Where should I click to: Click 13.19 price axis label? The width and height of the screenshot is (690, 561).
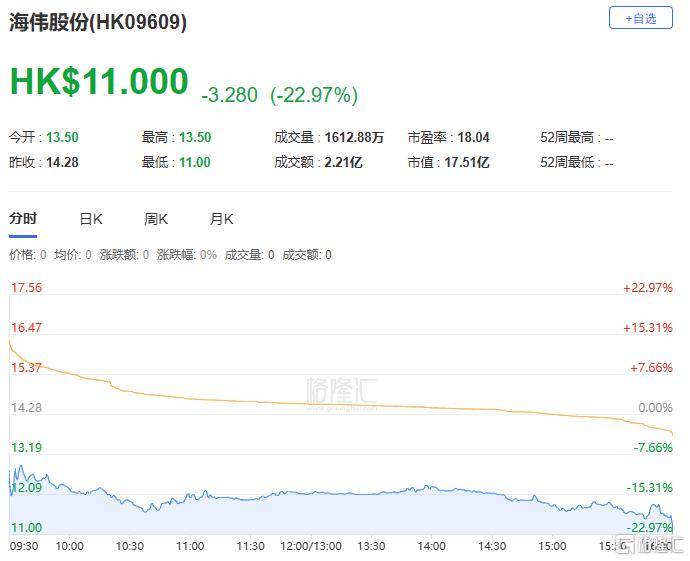(x=26, y=448)
